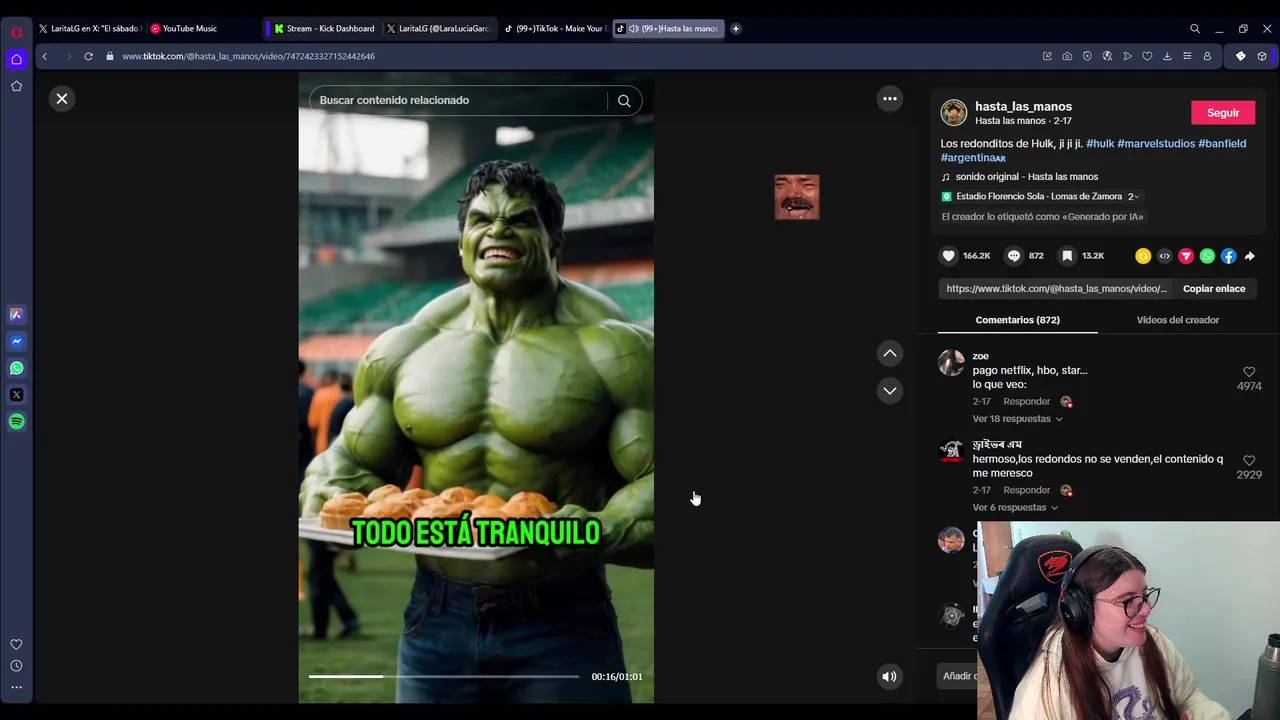Switch to TikTok - Make Your Day tab
This screenshot has width=1280, height=720.
point(555,29)
